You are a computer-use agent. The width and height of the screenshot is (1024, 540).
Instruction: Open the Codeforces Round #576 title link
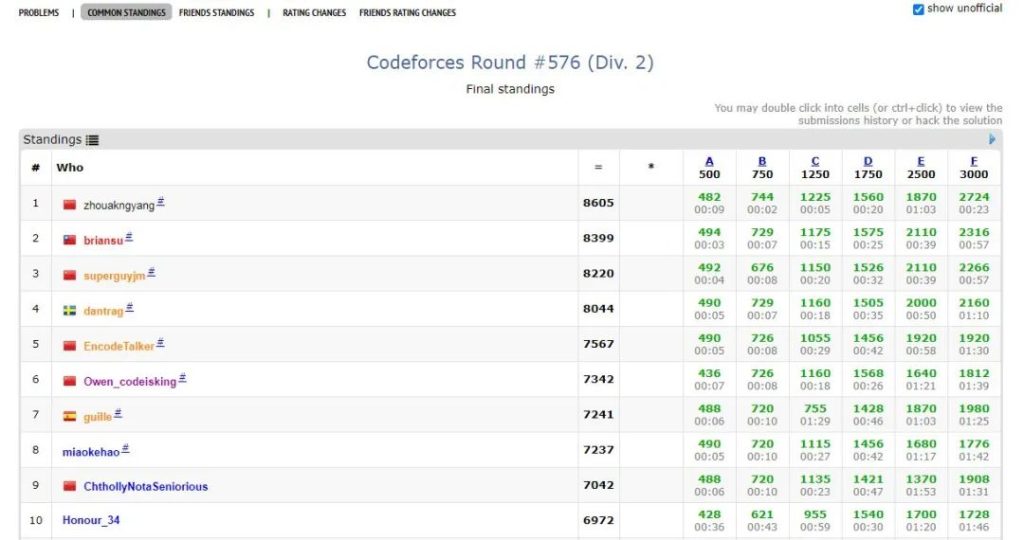pyautogui.click(x=509, y=62)
